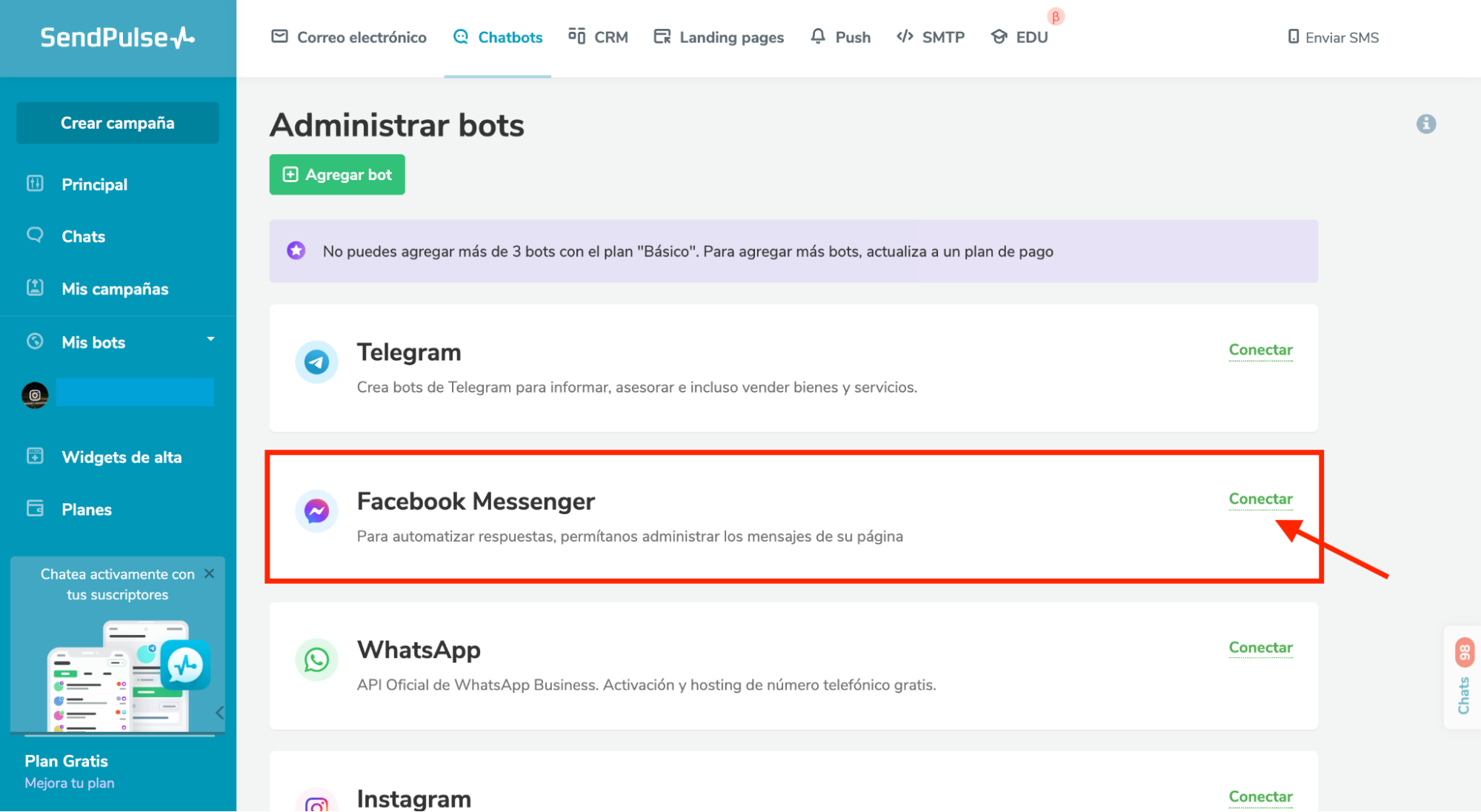Collapse Mis bots dropdown arrow

pyautogui.click(x=210, y=339)
